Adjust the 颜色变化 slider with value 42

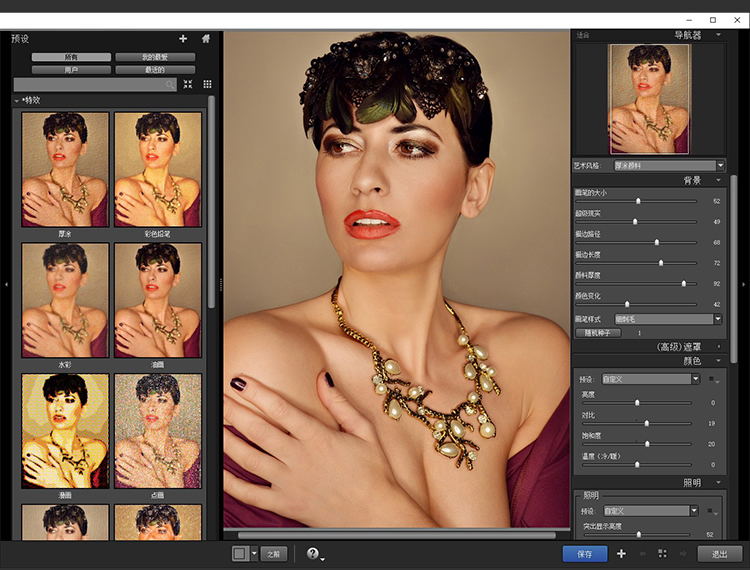627,304
